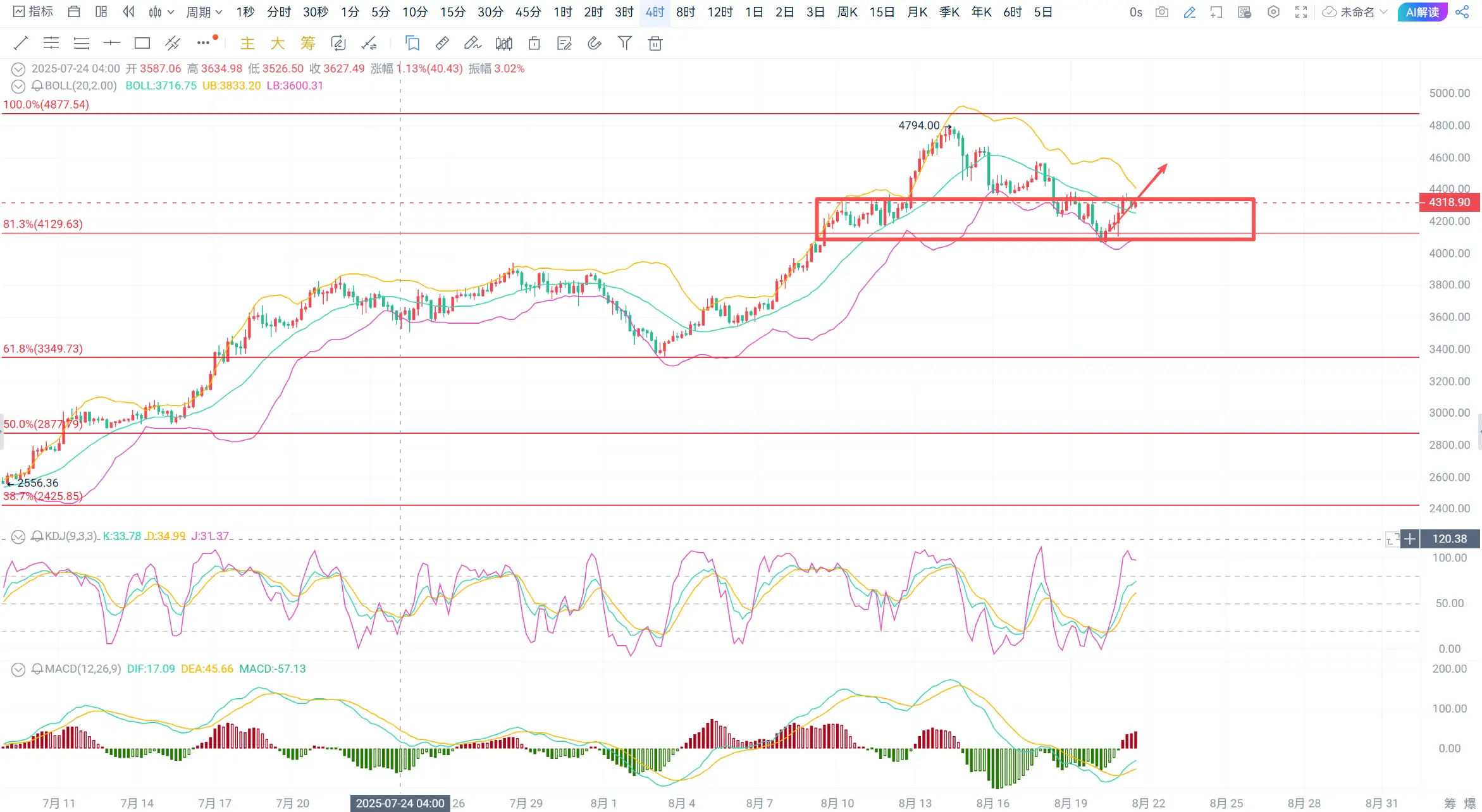Click the line swap tool icon
Image resolution: width=1482 pixels, height=812 pixels.
[x=369, y=43]
